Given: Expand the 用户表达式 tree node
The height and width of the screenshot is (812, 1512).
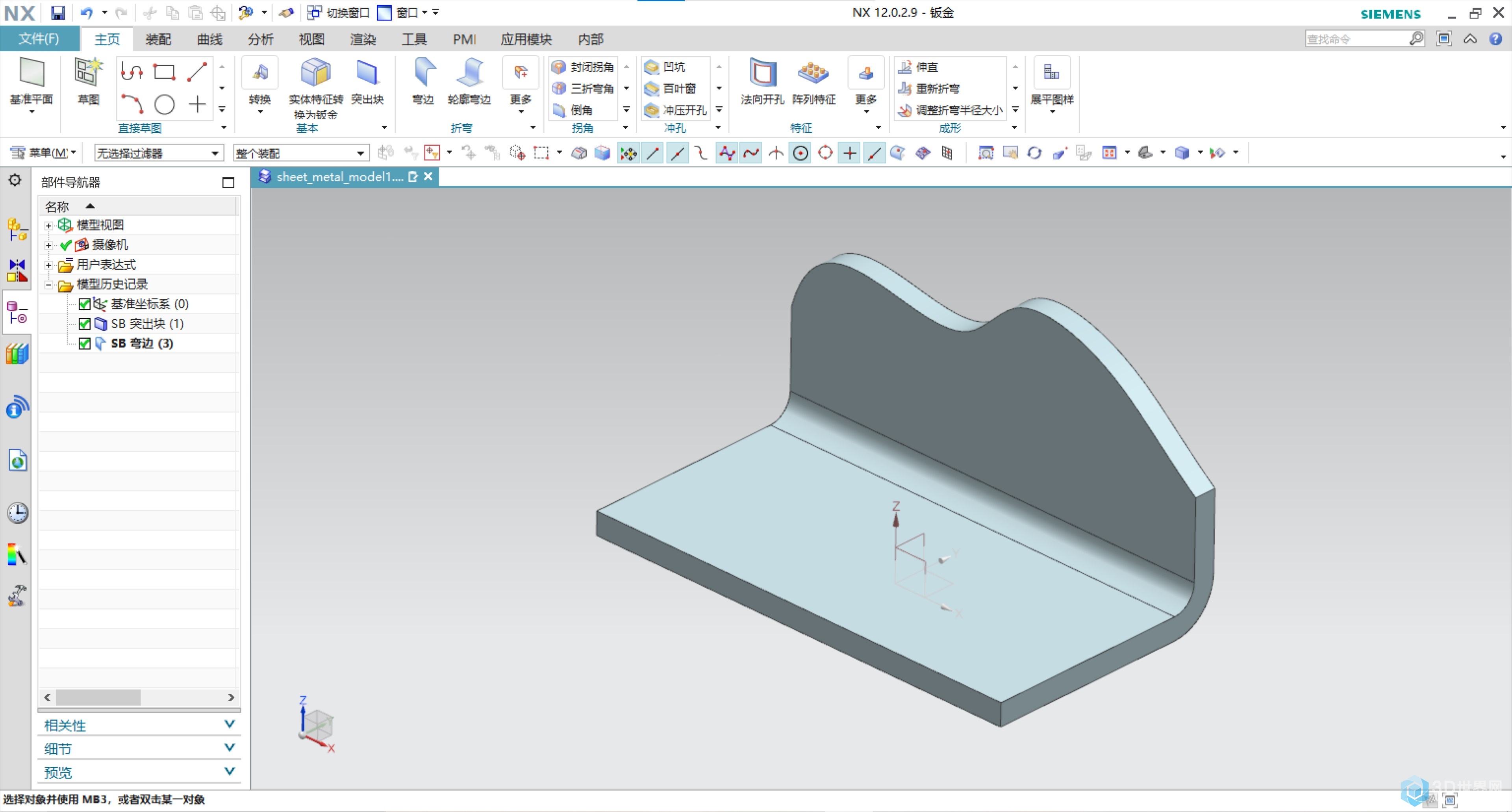Looking at the screenshot, I should coord(49,265).
